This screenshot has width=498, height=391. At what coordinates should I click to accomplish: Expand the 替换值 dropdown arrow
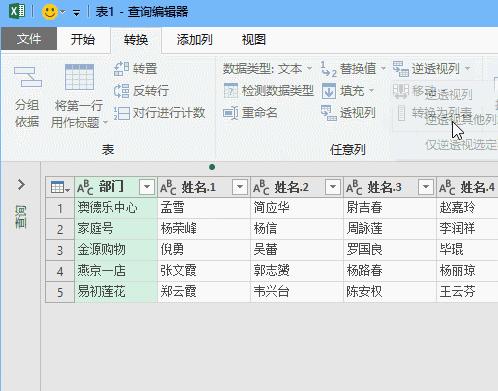383,69
